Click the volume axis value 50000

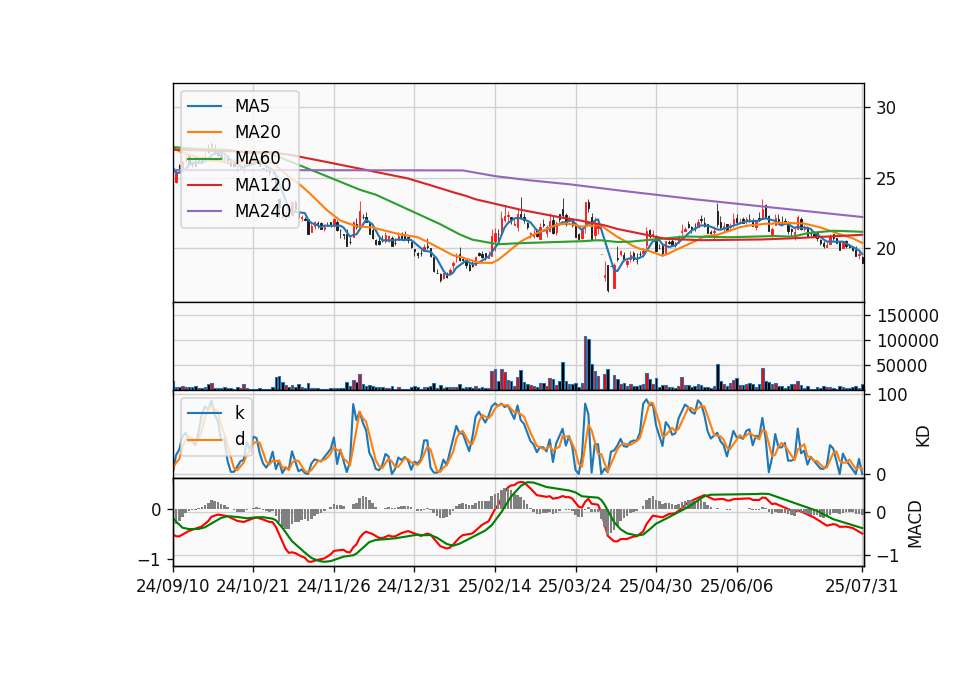(x=902, y=366)
